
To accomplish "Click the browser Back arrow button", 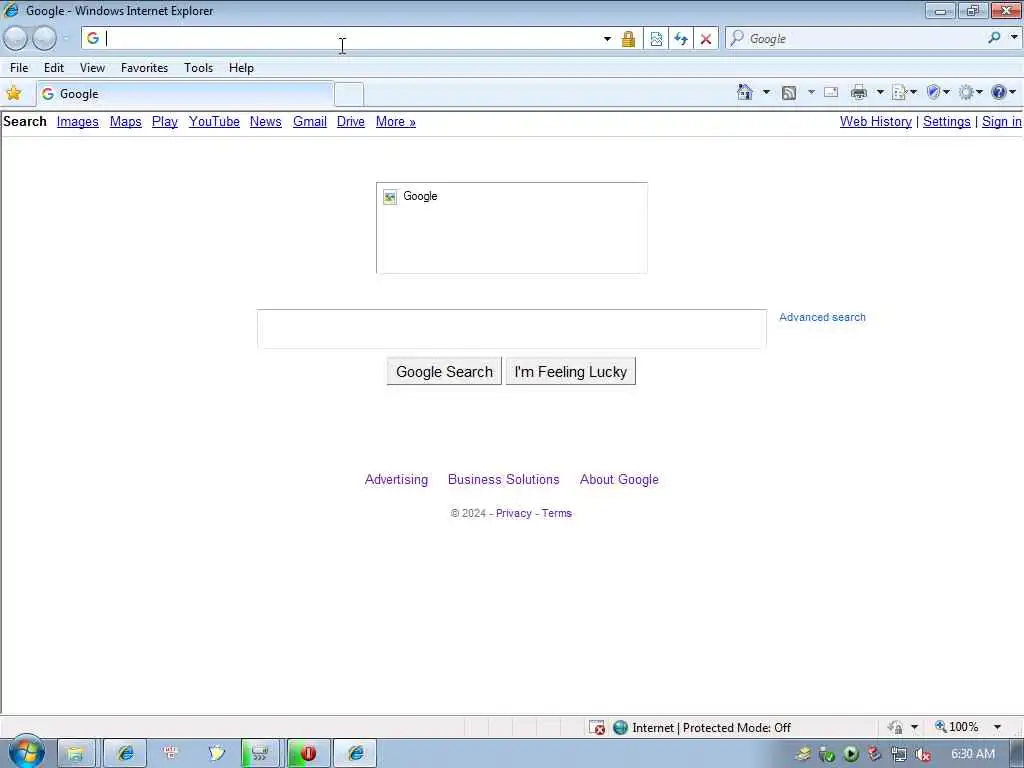I will [x=16, y=39].
